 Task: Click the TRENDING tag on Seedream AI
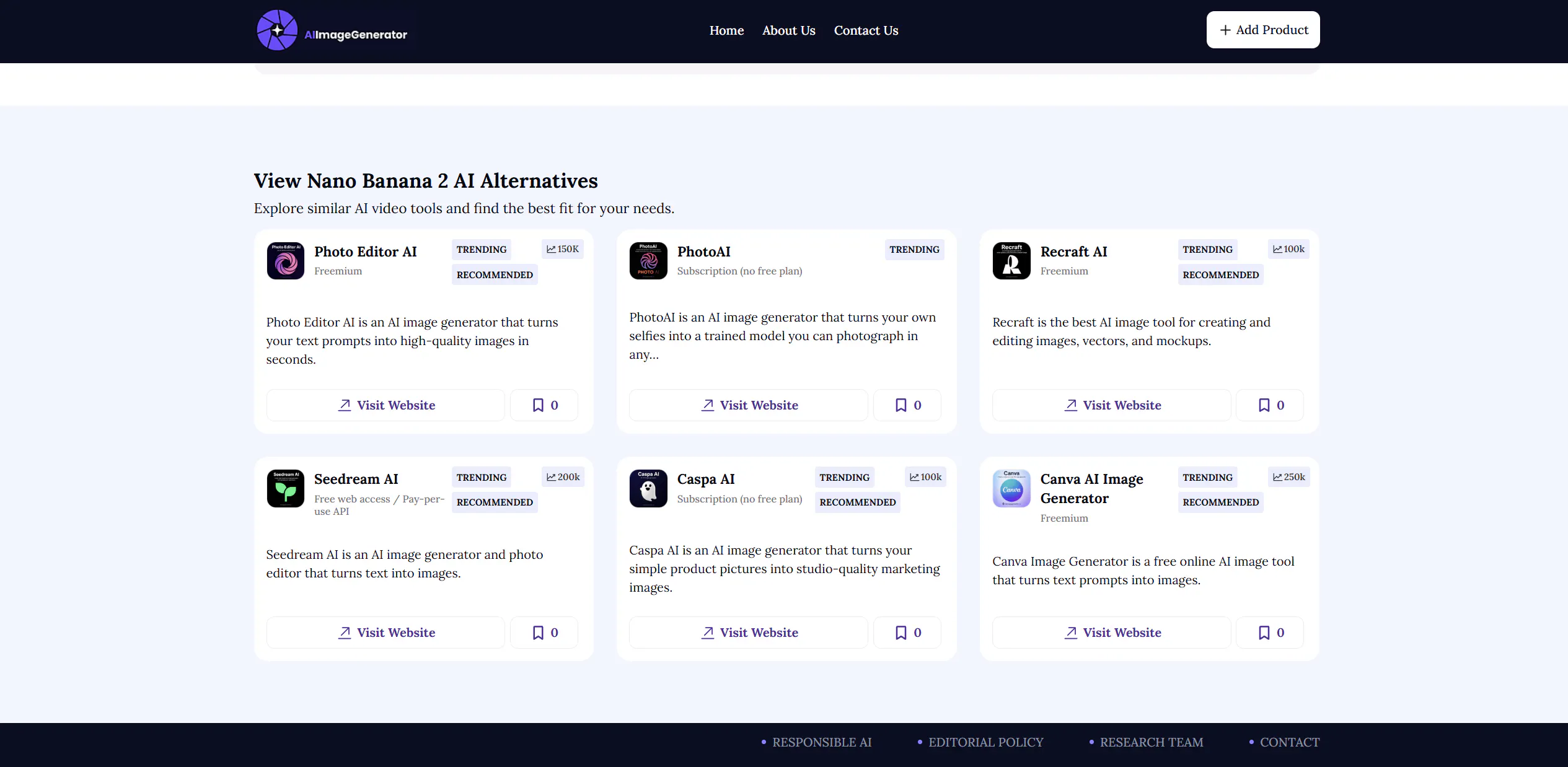tap(482, 477)
